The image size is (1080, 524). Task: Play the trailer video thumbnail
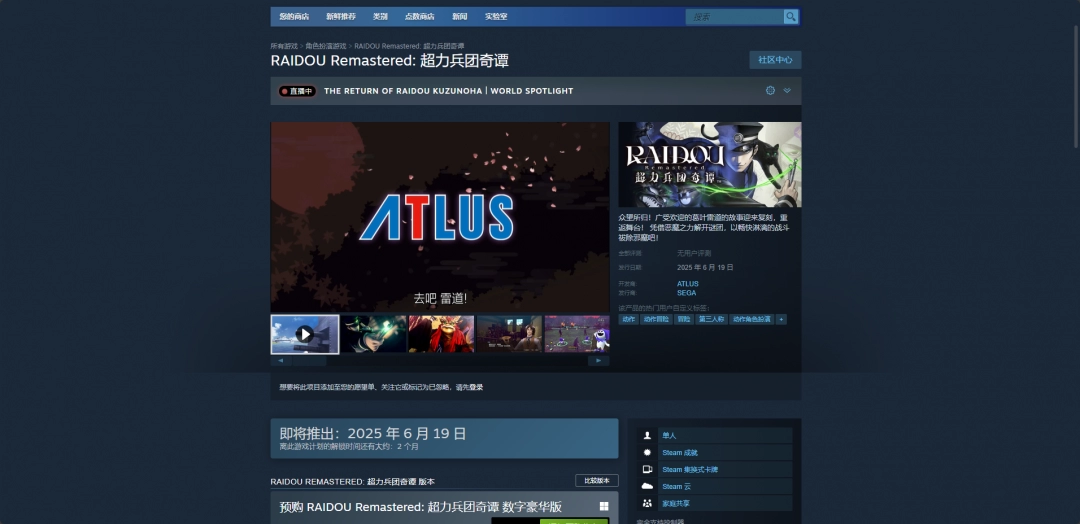click(305, 334)
